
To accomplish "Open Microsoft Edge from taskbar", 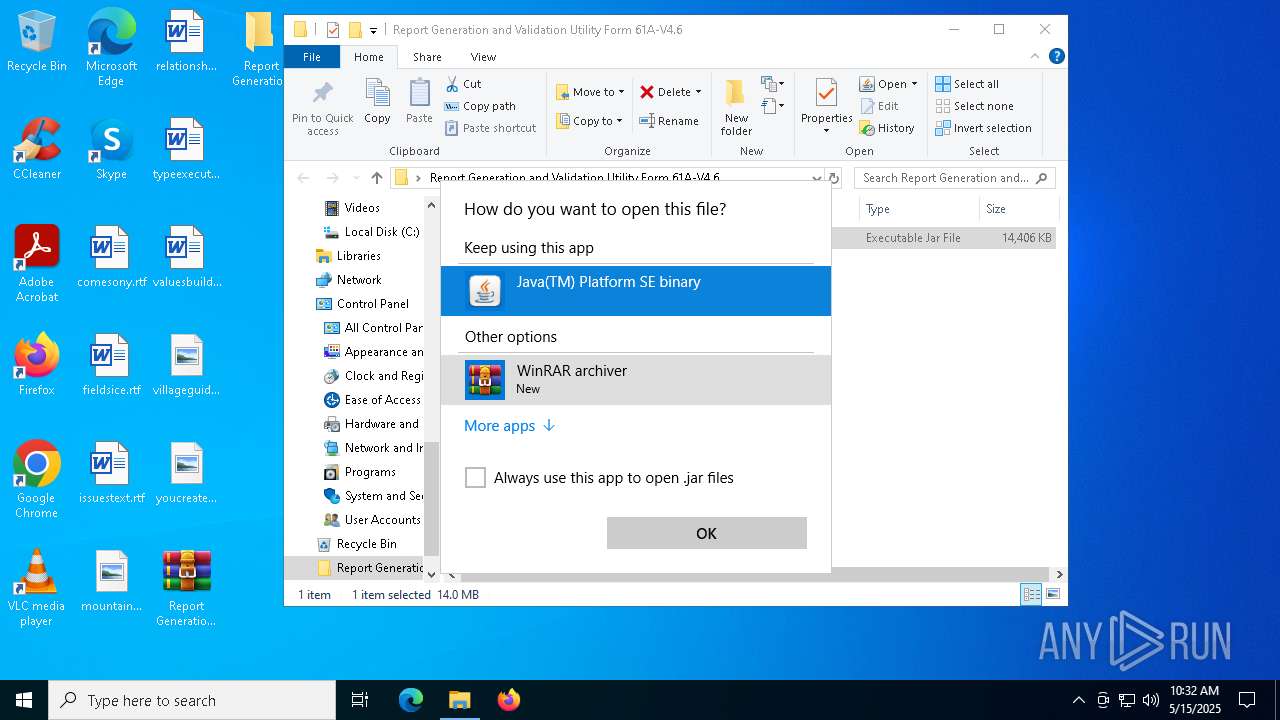I will pos(411,700).
